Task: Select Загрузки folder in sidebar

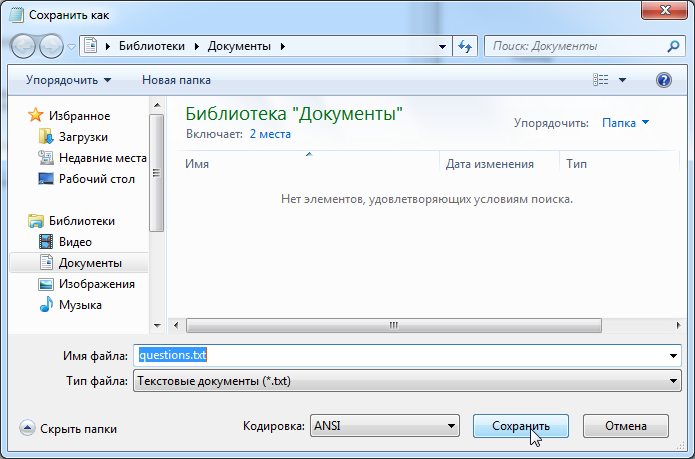Action: (83, 136)
